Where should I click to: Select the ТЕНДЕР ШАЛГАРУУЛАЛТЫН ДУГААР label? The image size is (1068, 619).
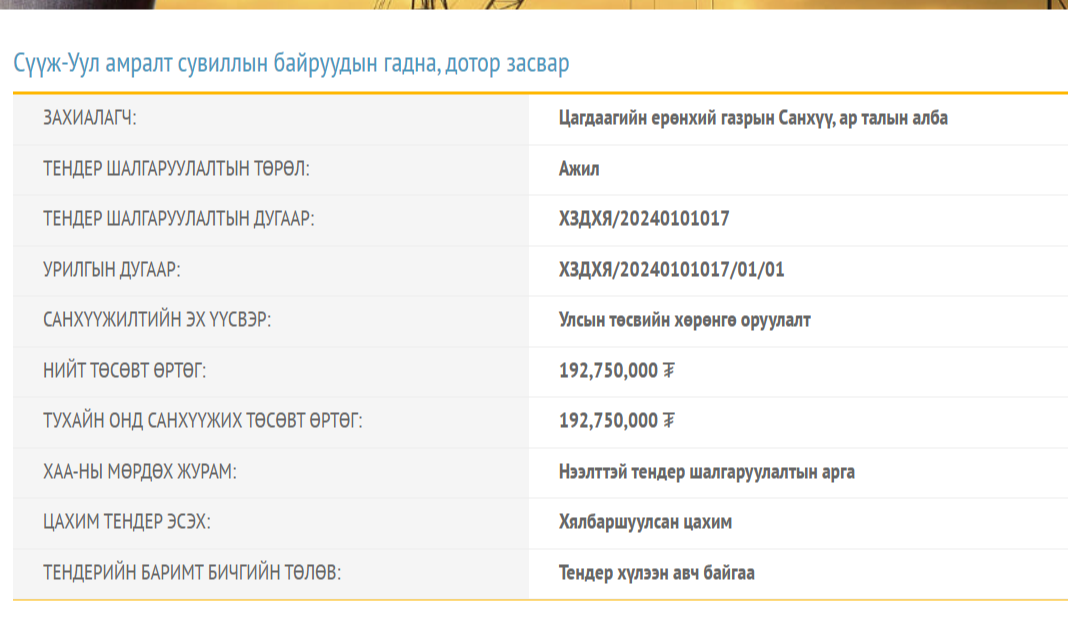(179, 219)
